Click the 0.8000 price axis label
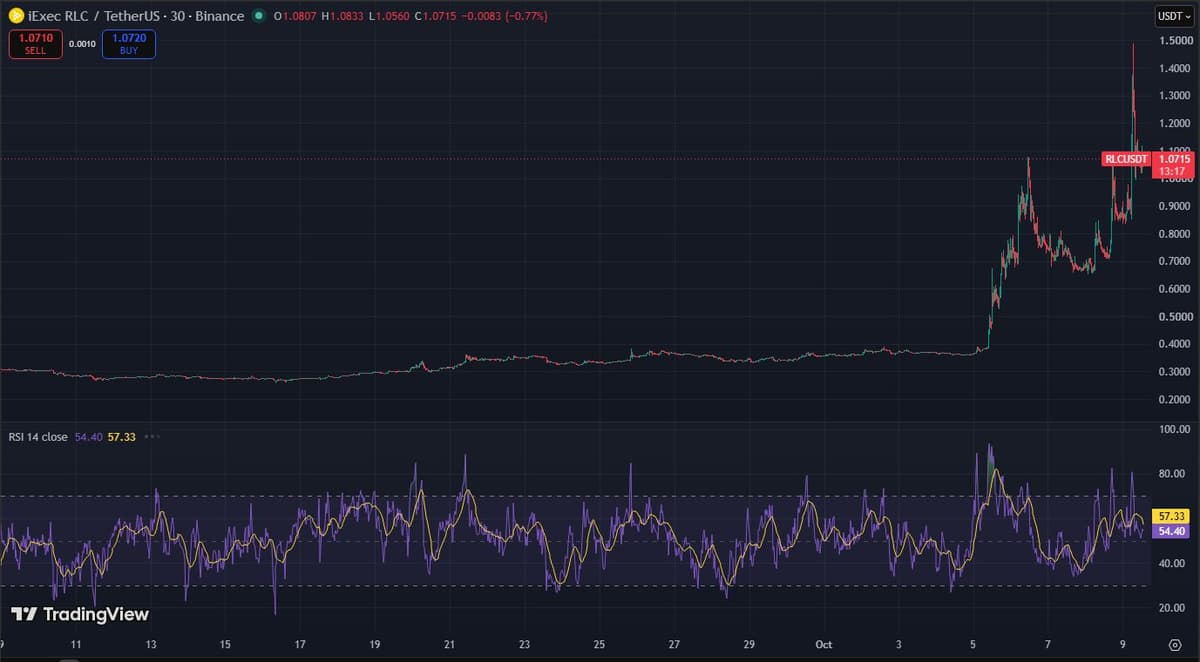Image resolution: width=1200 pixels, height=662 pixels. click(x=1174, y=234)
